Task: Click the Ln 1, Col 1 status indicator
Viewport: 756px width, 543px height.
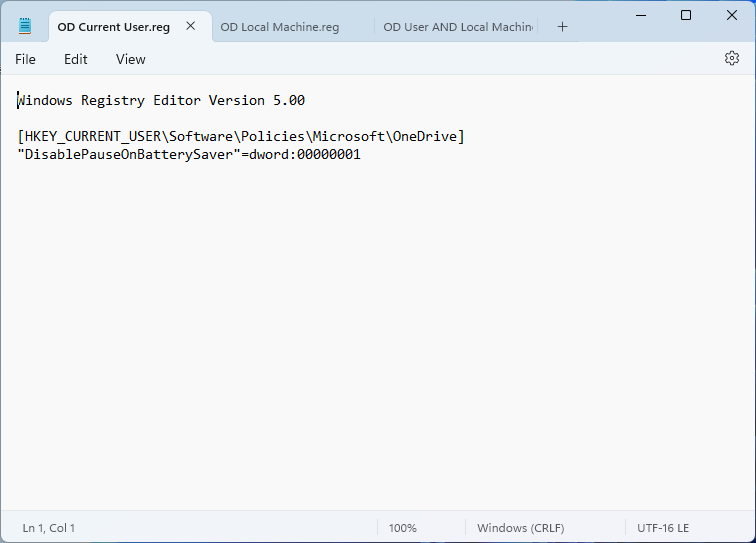Action: [x=49, y=528]
